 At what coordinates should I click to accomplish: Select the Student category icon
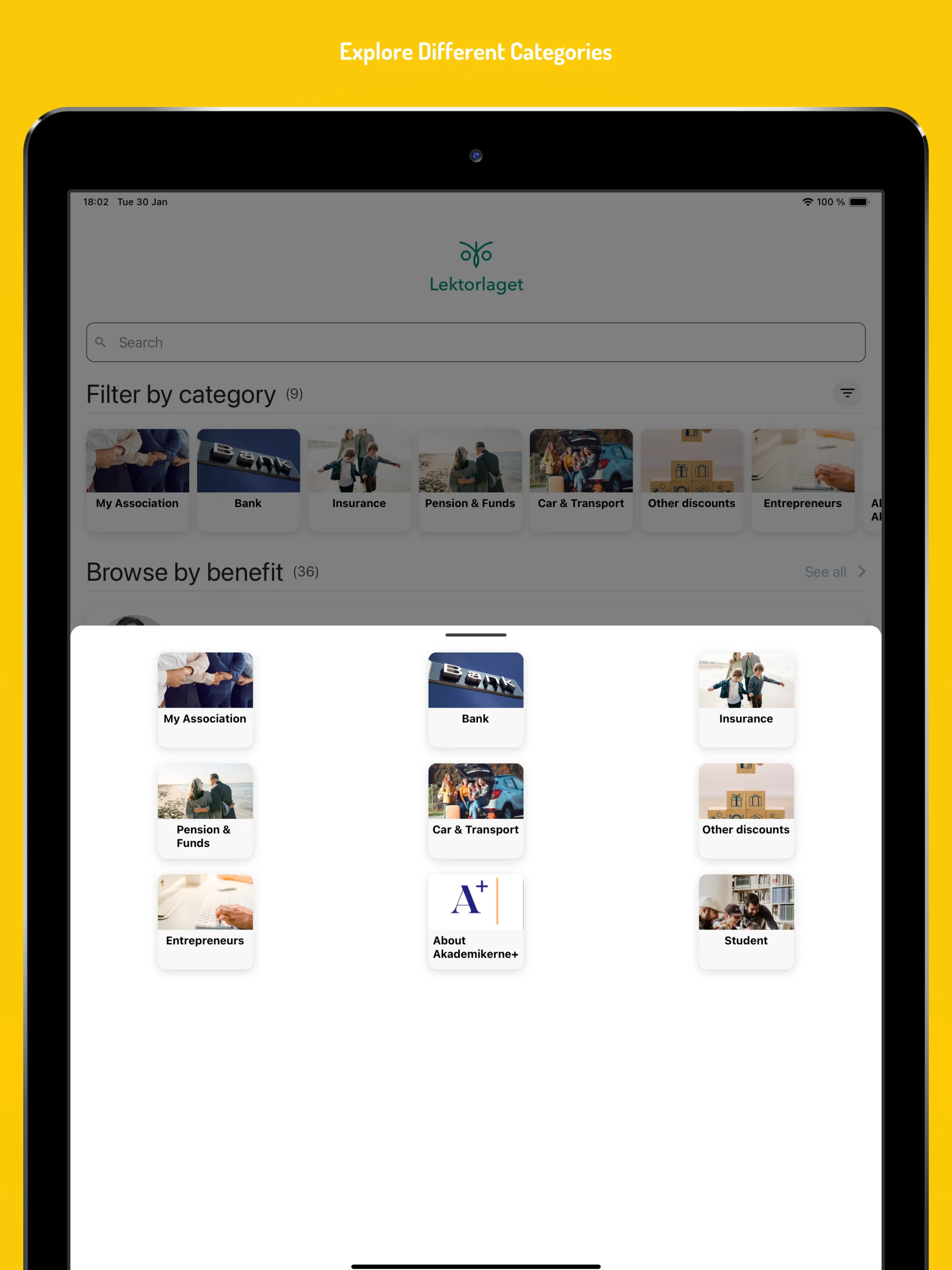(x=745, y=910)
